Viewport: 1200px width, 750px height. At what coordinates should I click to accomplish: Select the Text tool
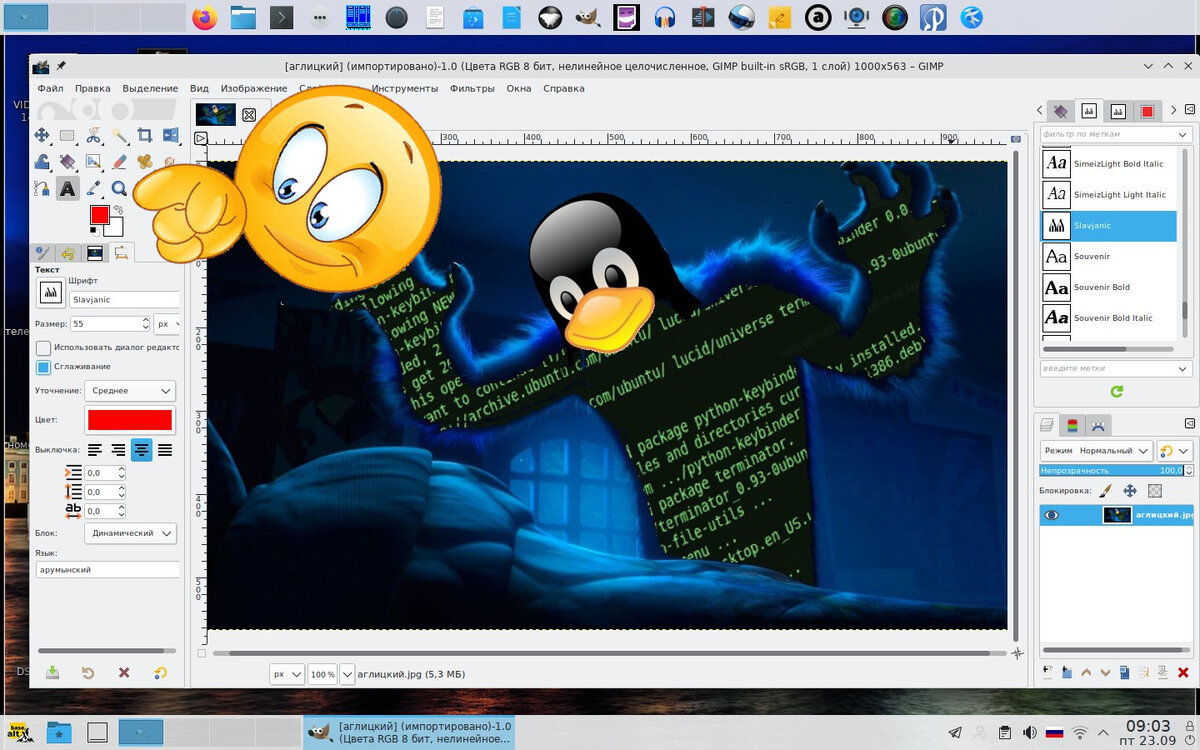click(68, 187)
